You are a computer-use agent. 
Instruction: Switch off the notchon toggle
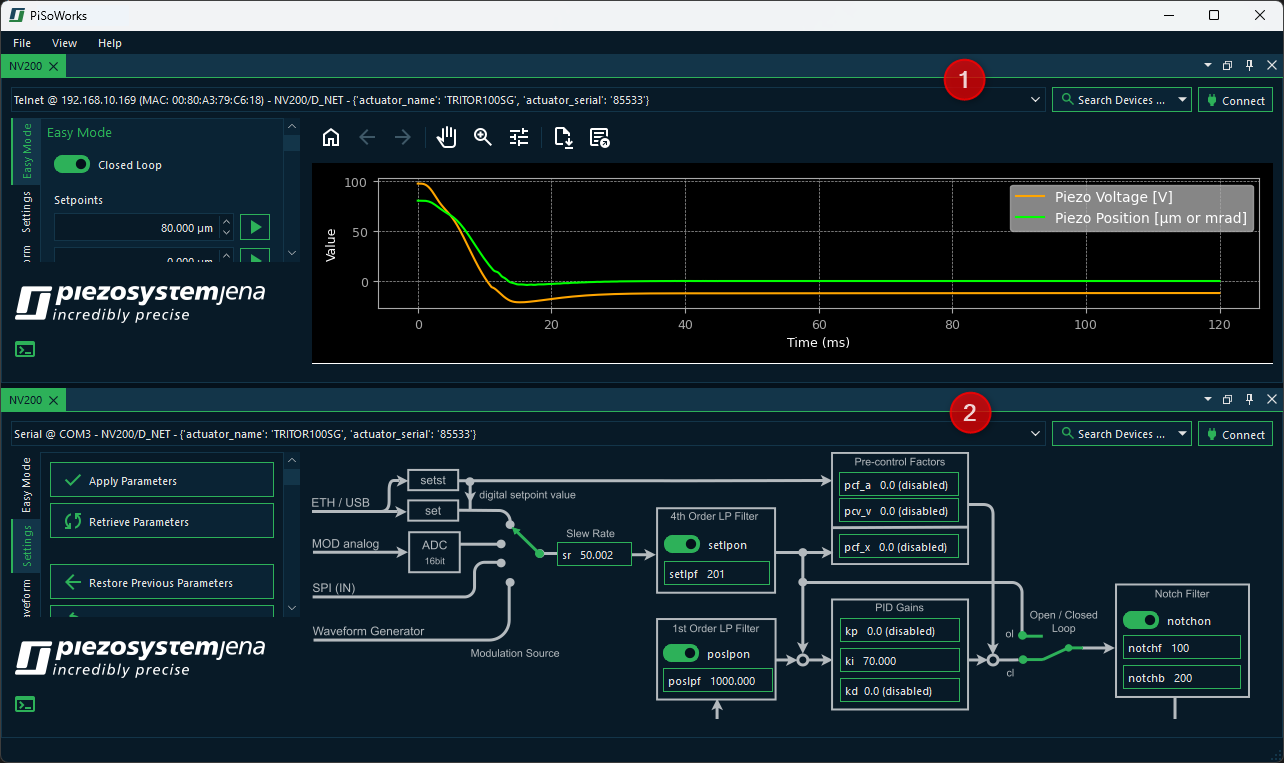tap(1141, 620)
